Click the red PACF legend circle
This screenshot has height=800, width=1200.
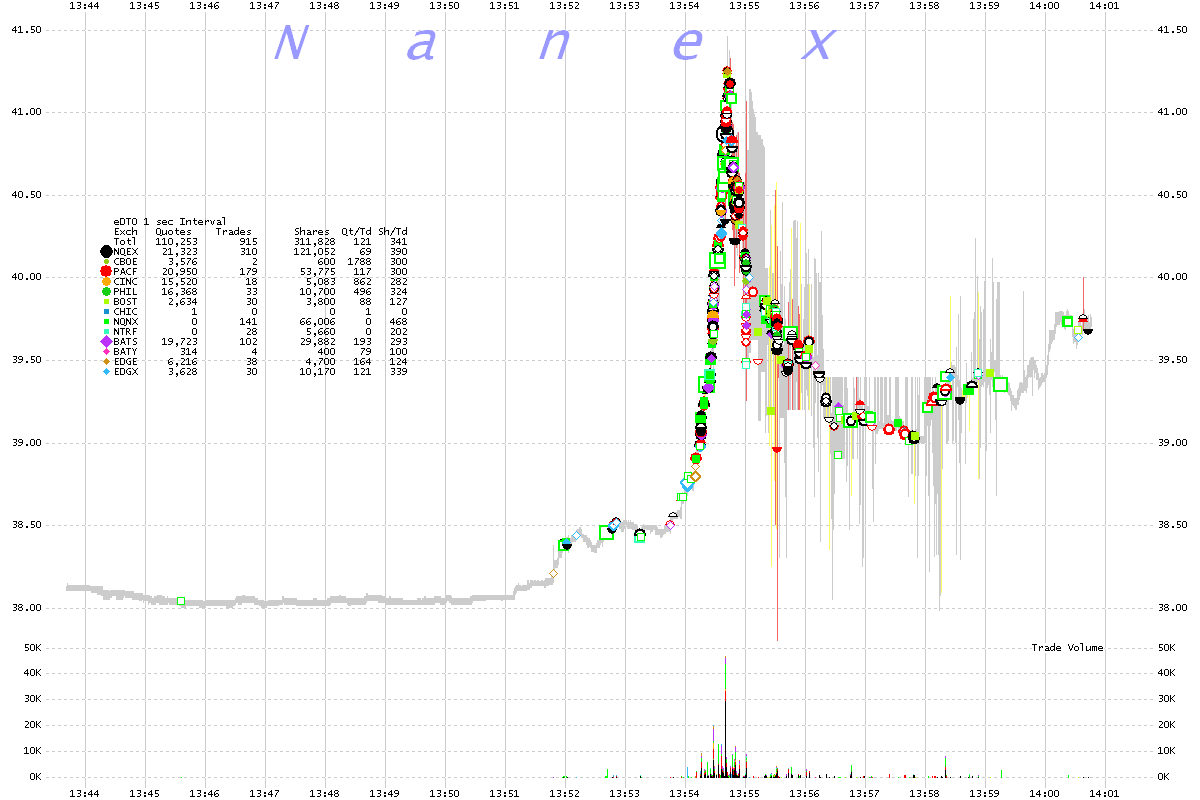[x=105, y=272]
